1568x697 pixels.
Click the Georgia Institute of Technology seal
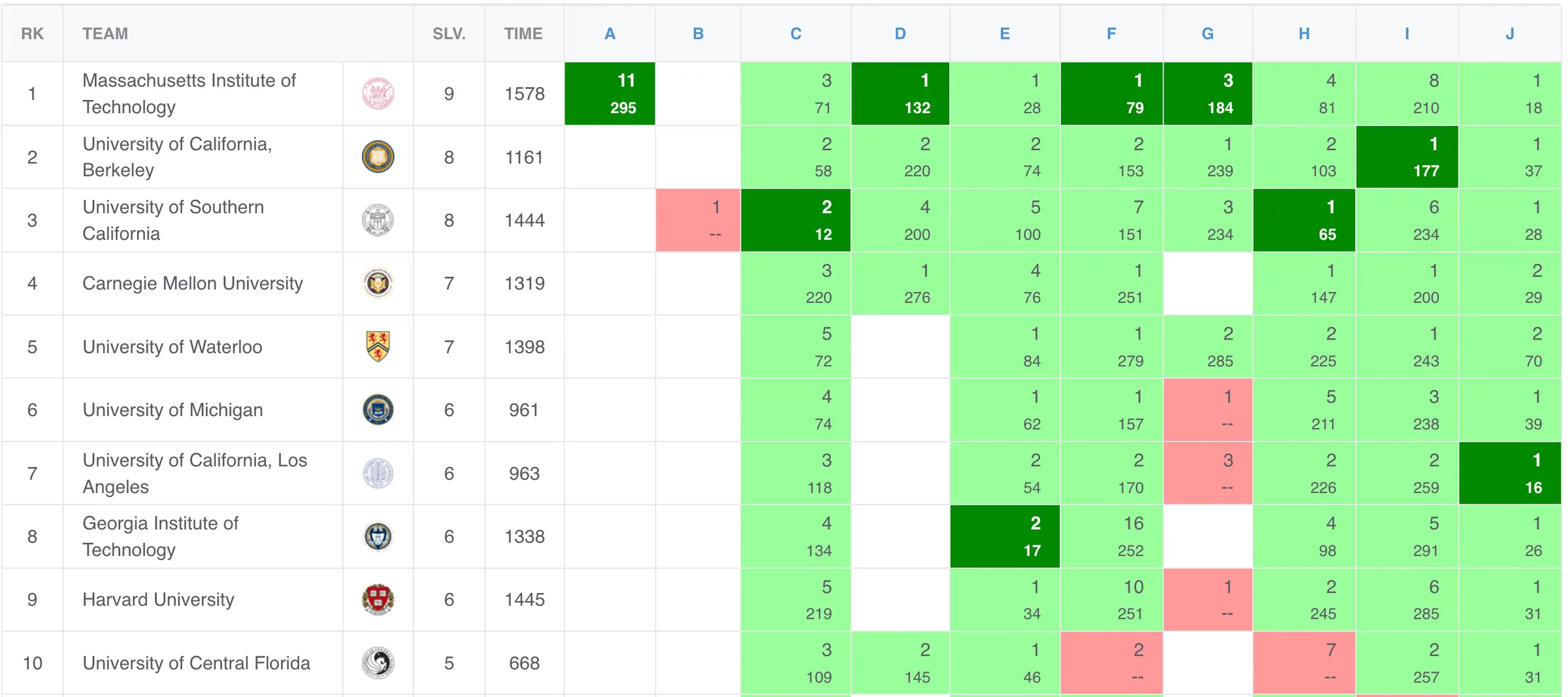click(x=378, y=536)
